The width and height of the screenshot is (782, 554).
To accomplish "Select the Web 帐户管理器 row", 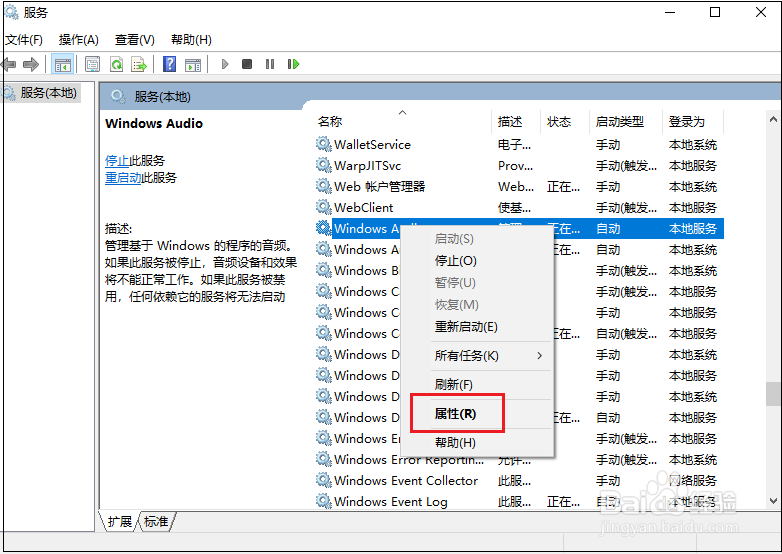I will pos(519,186).
